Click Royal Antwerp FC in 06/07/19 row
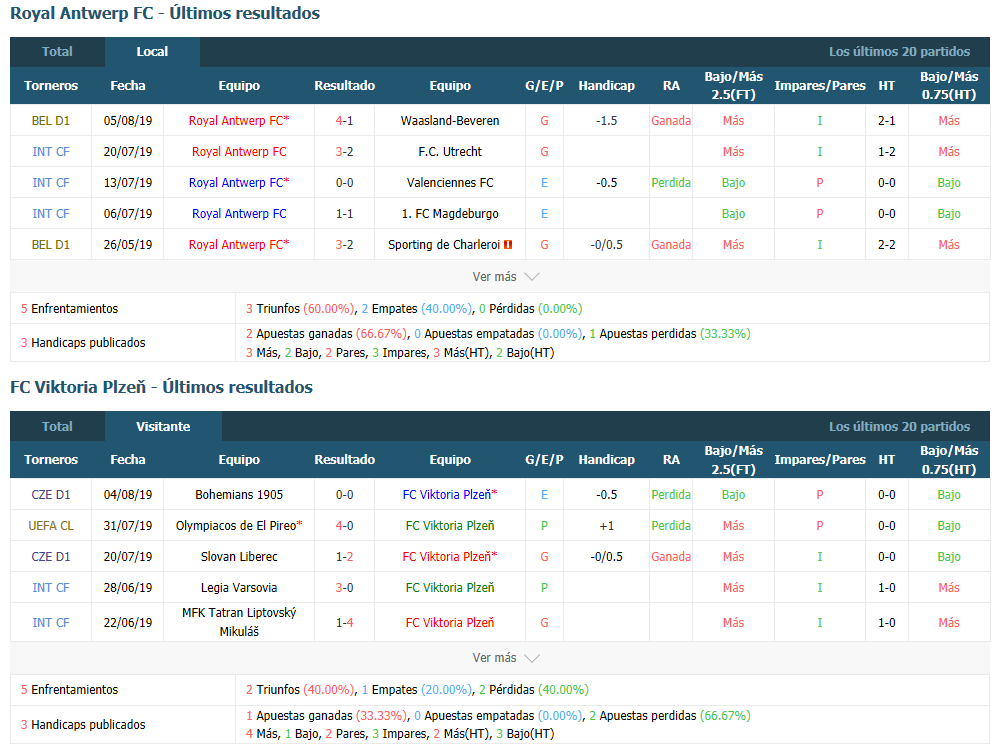Viewport: 999px width, 750px height. (x=239, y=214)
